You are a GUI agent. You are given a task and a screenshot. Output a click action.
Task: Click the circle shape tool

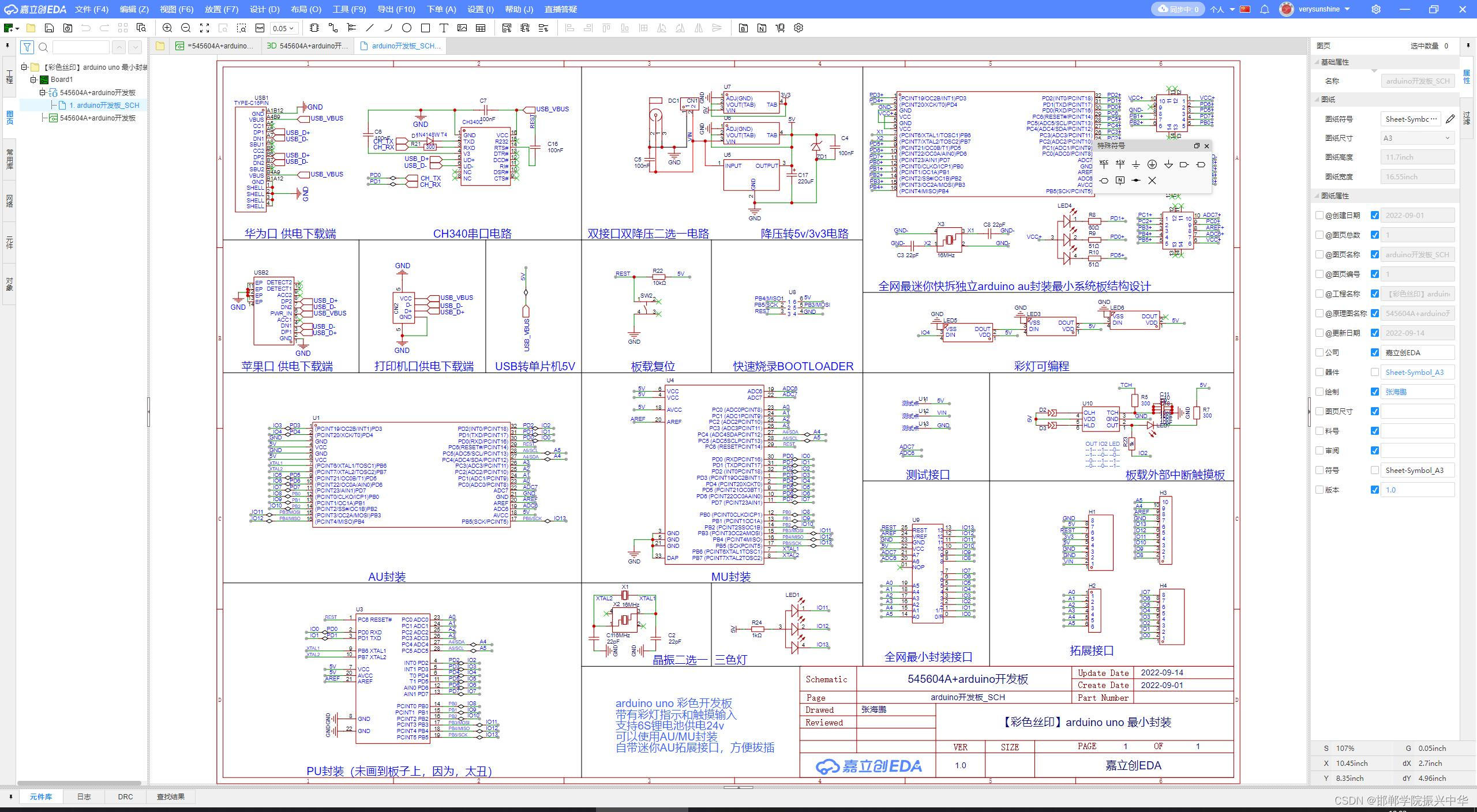[x=407, y=28]
